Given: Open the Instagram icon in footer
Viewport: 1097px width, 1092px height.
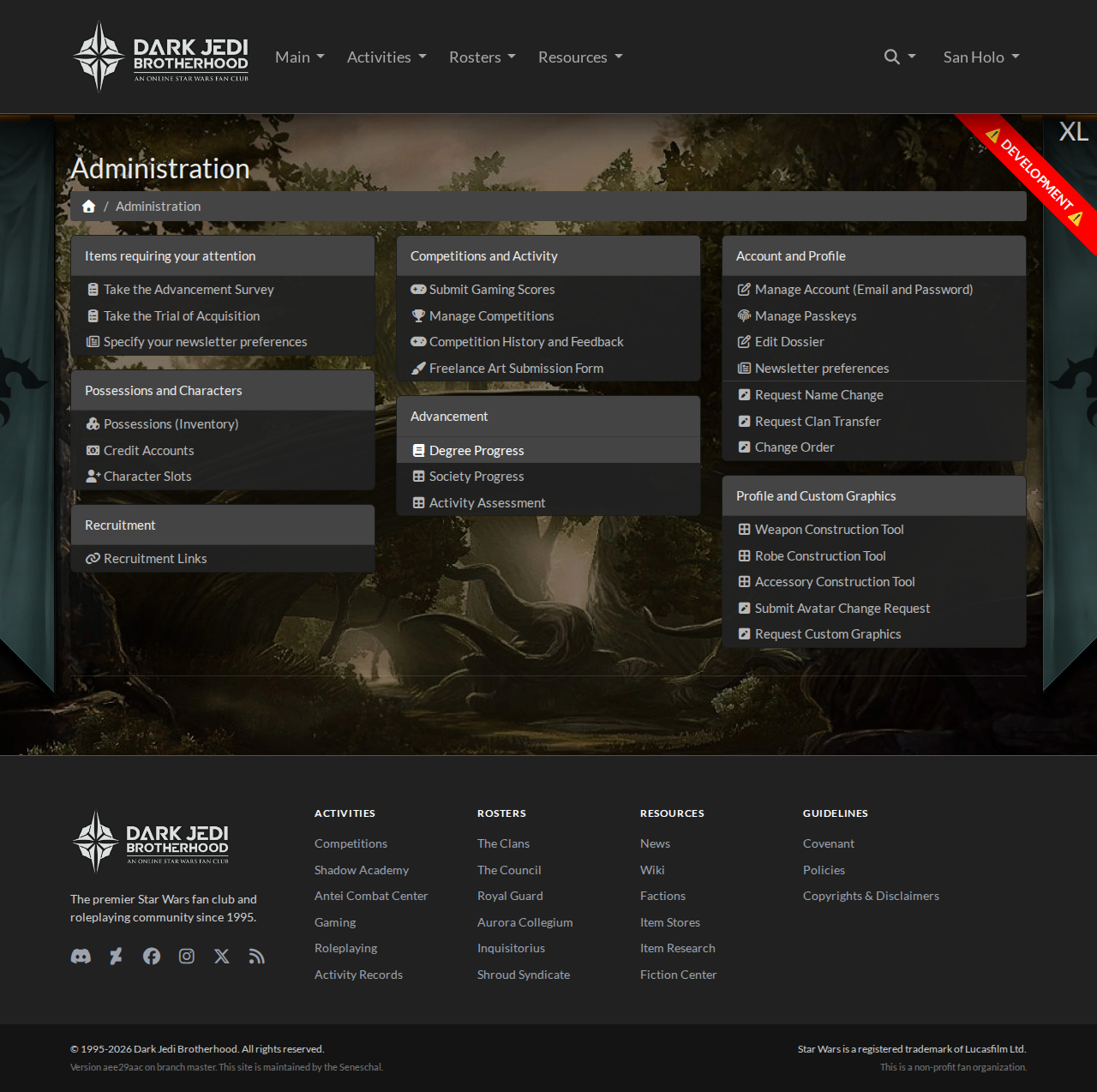Looking at the screenshot, I should (x=187, y=957).
